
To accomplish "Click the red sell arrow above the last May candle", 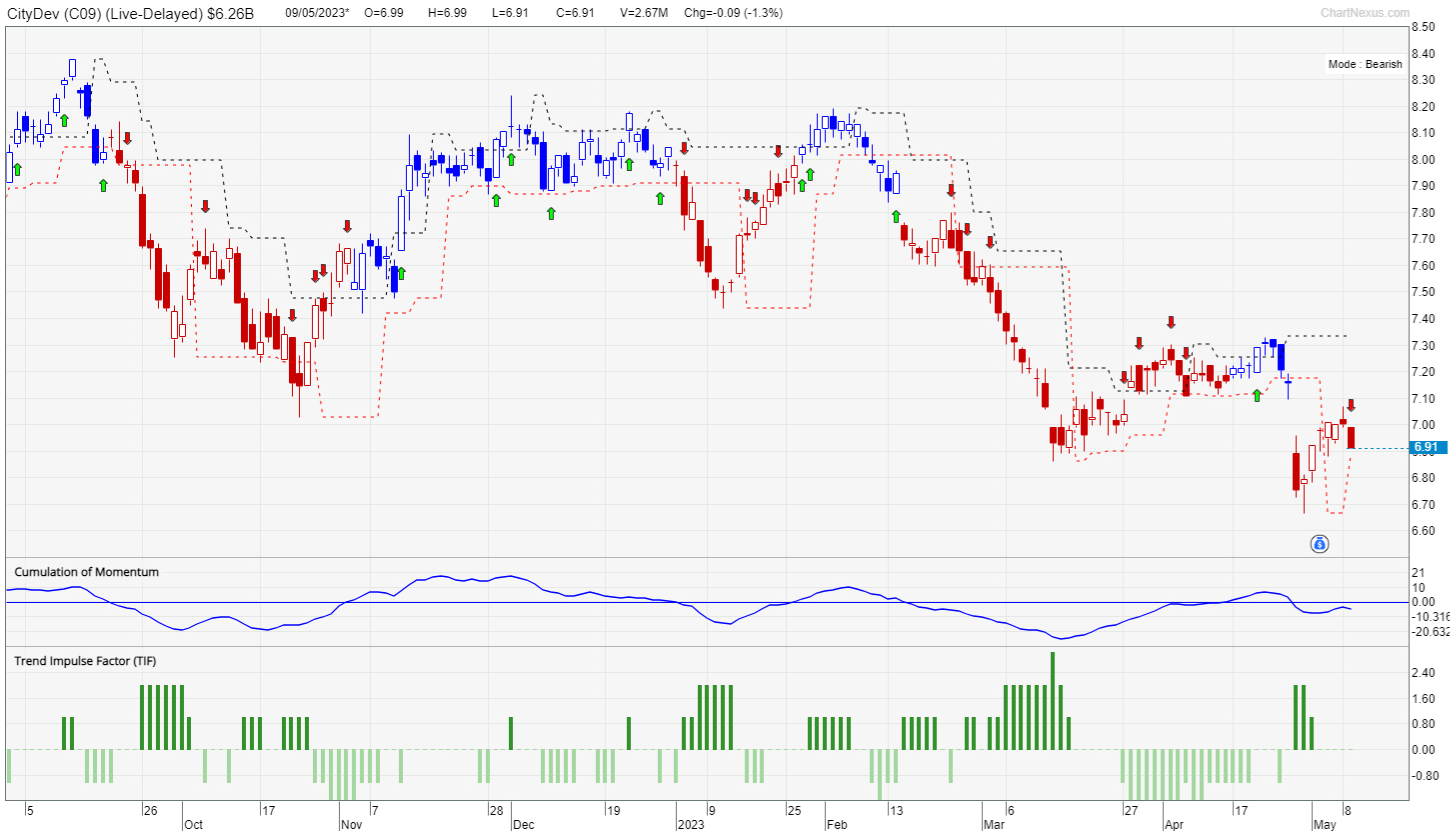I will [1350, 405].
